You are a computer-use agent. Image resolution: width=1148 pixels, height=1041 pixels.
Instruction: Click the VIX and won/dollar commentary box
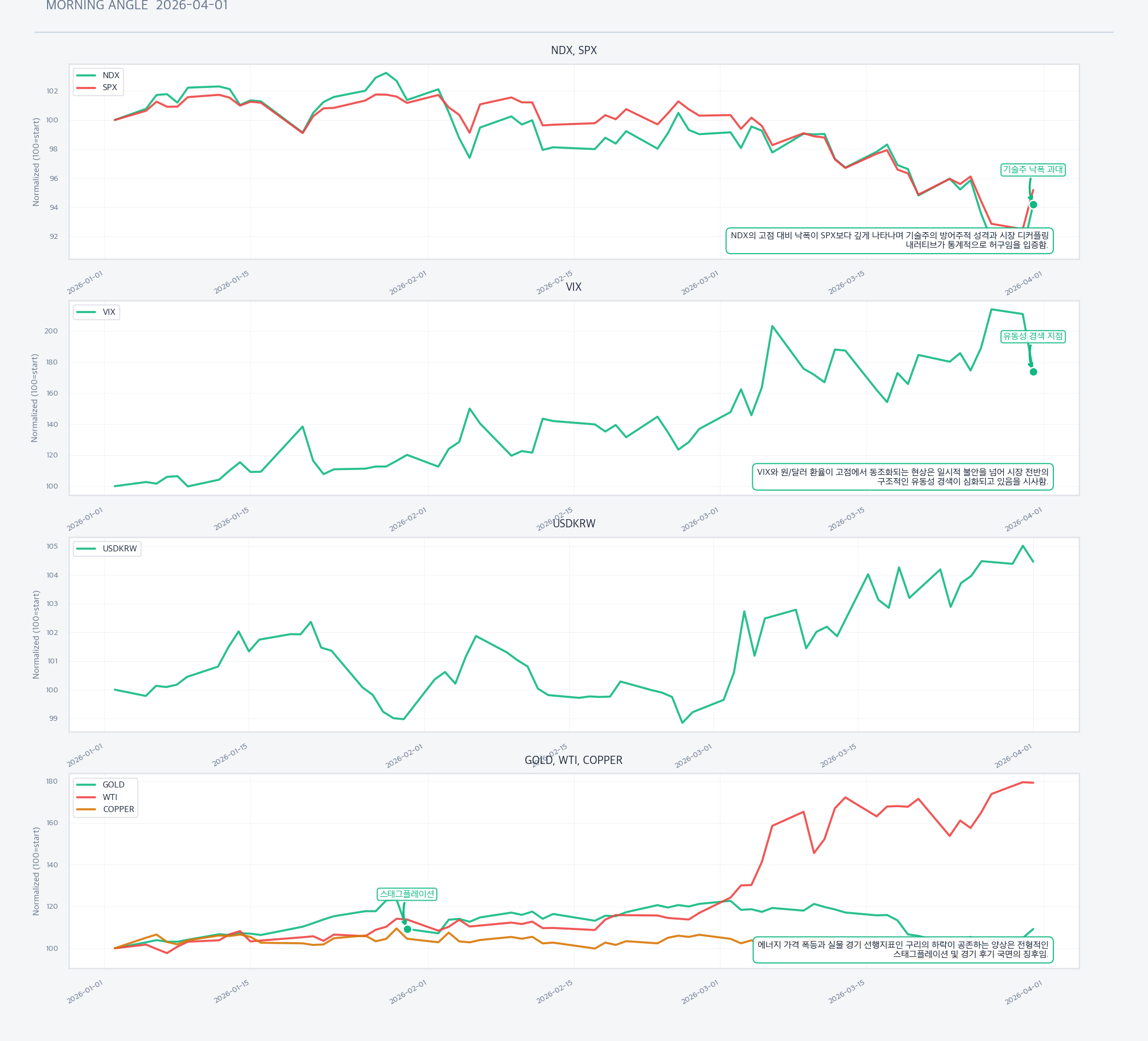coord(902,477)
